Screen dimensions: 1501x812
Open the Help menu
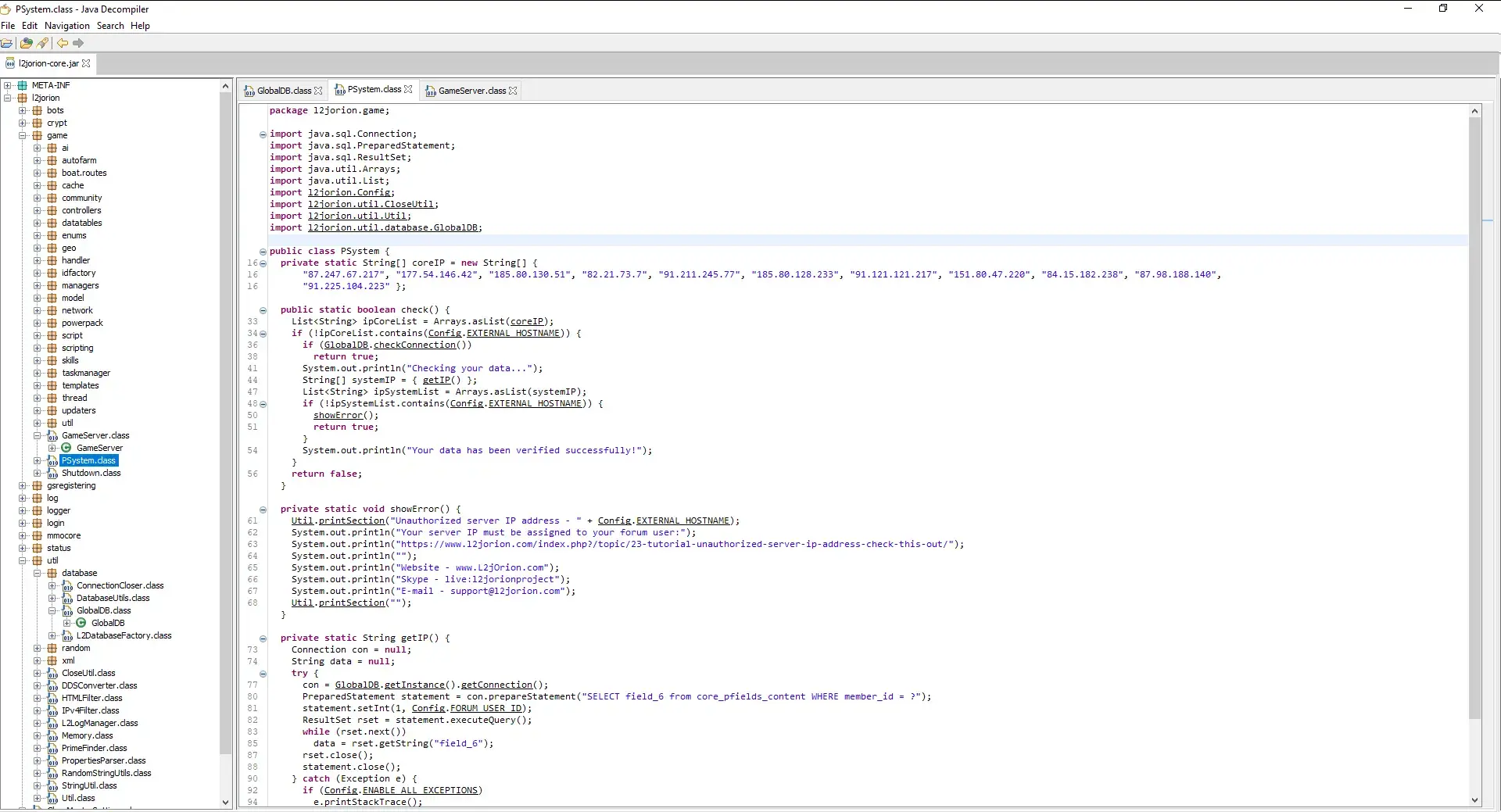[140, 26]
